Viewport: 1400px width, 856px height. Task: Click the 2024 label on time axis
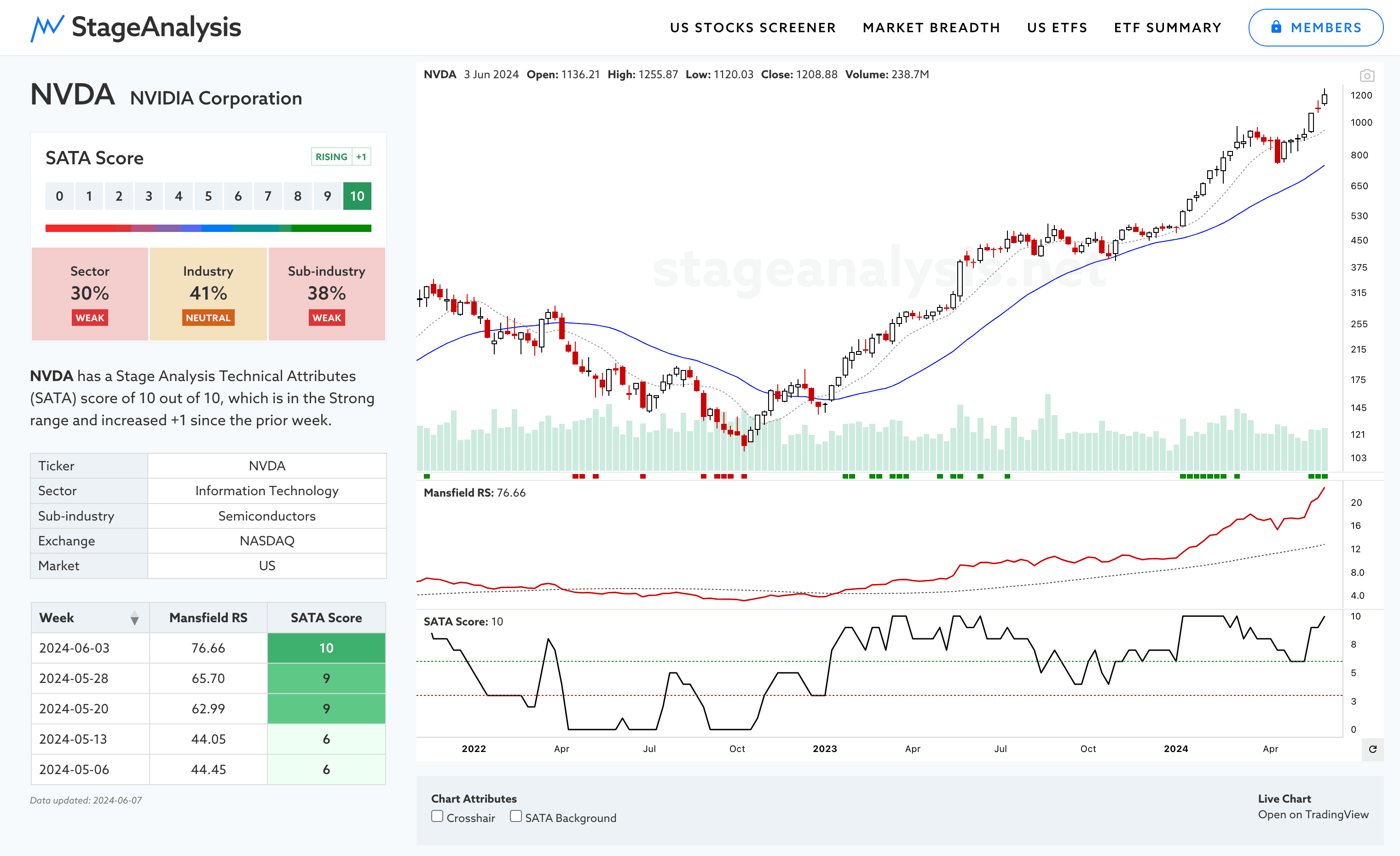tap(1175, 749)
